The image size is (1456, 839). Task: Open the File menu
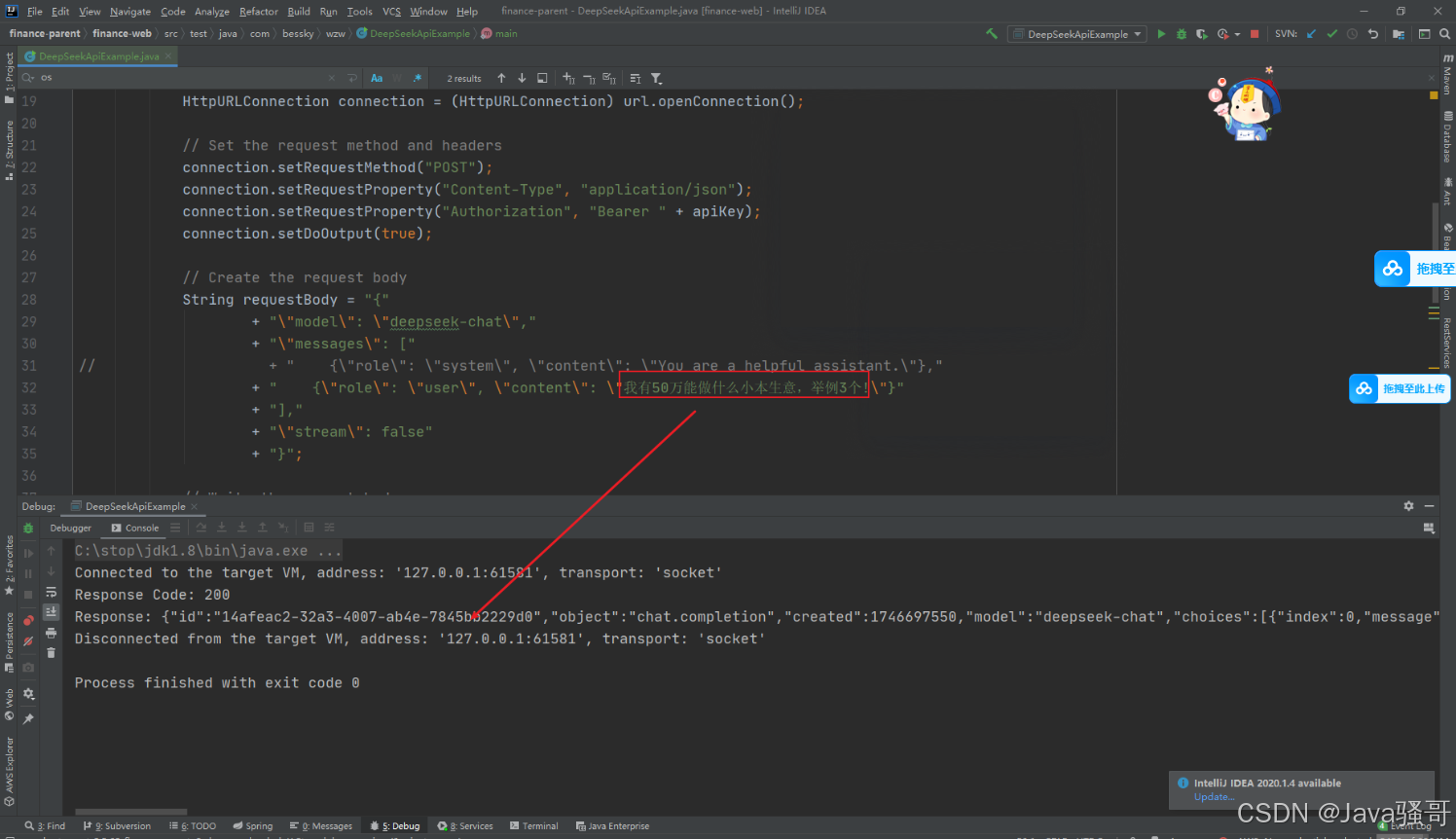[35, 12]
